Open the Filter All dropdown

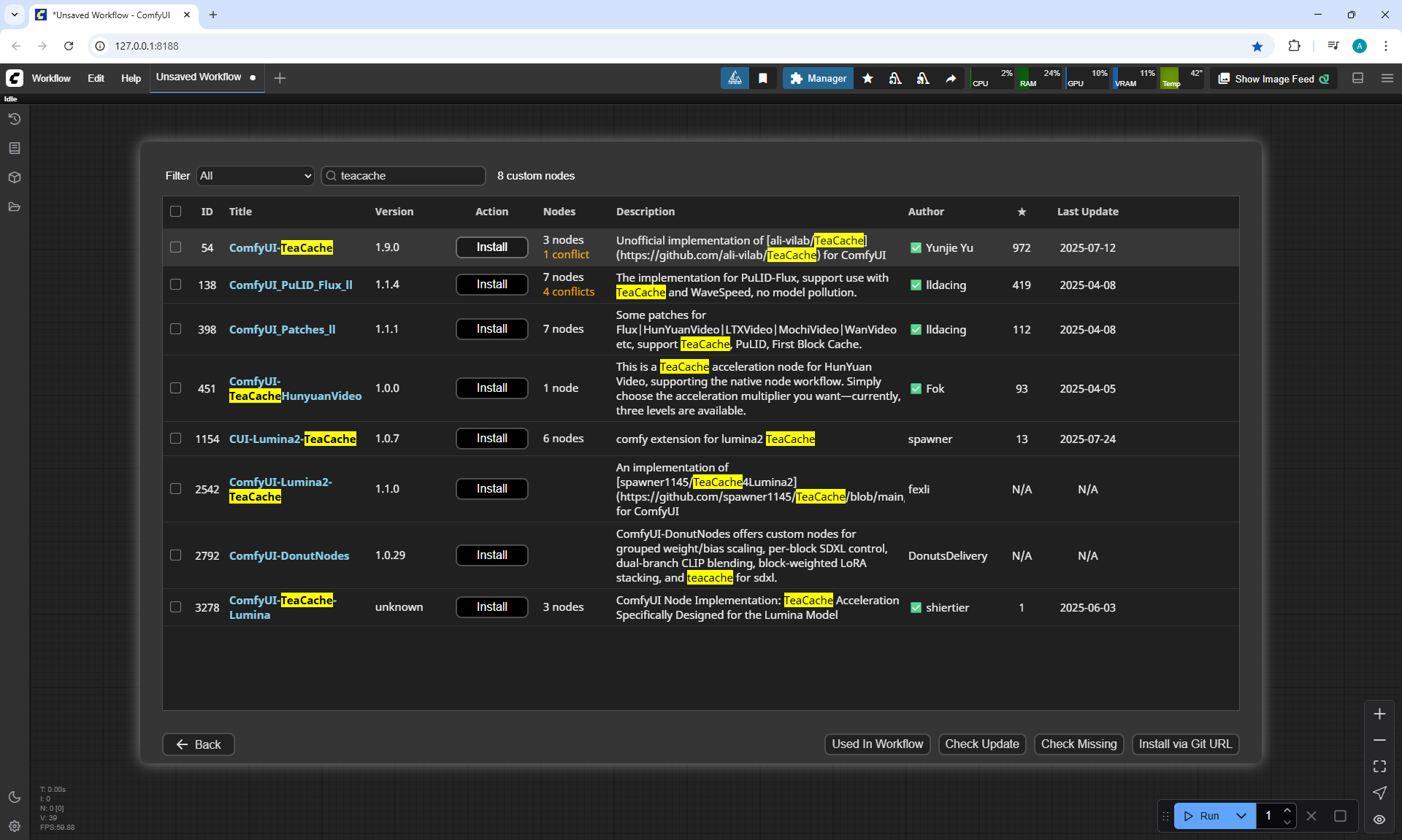[255, 176]
